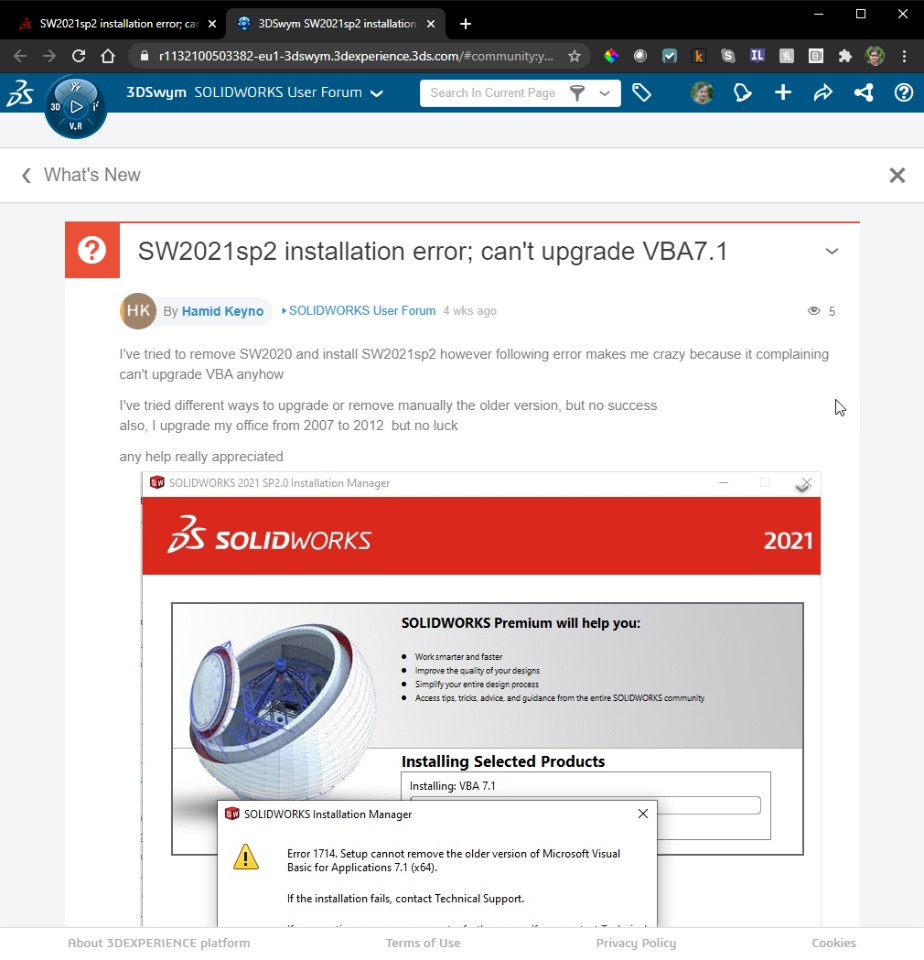The height and width of the screenshot is (960, 924).
Task: Reload the current page
Action: (x=78, y=56)
